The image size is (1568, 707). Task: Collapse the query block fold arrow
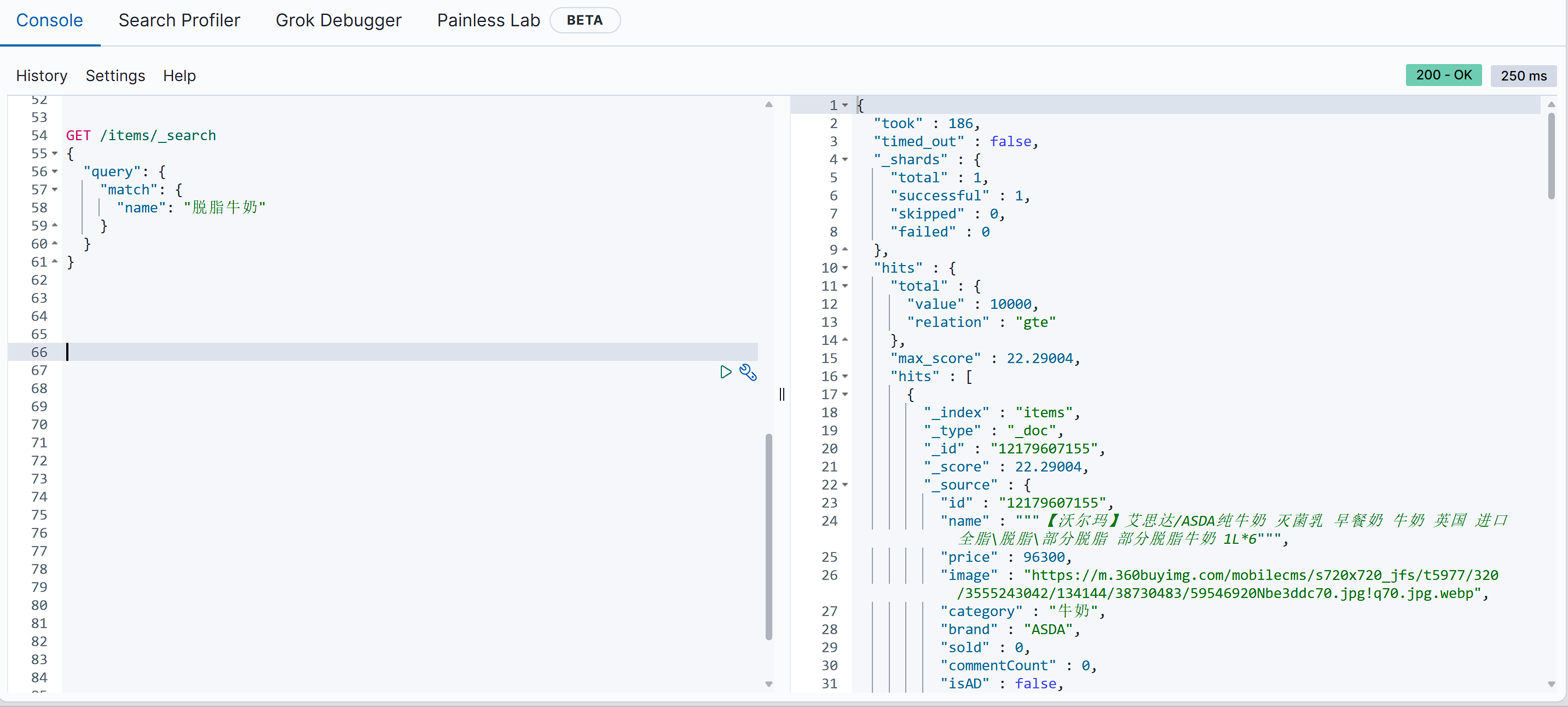pos(55,171)
